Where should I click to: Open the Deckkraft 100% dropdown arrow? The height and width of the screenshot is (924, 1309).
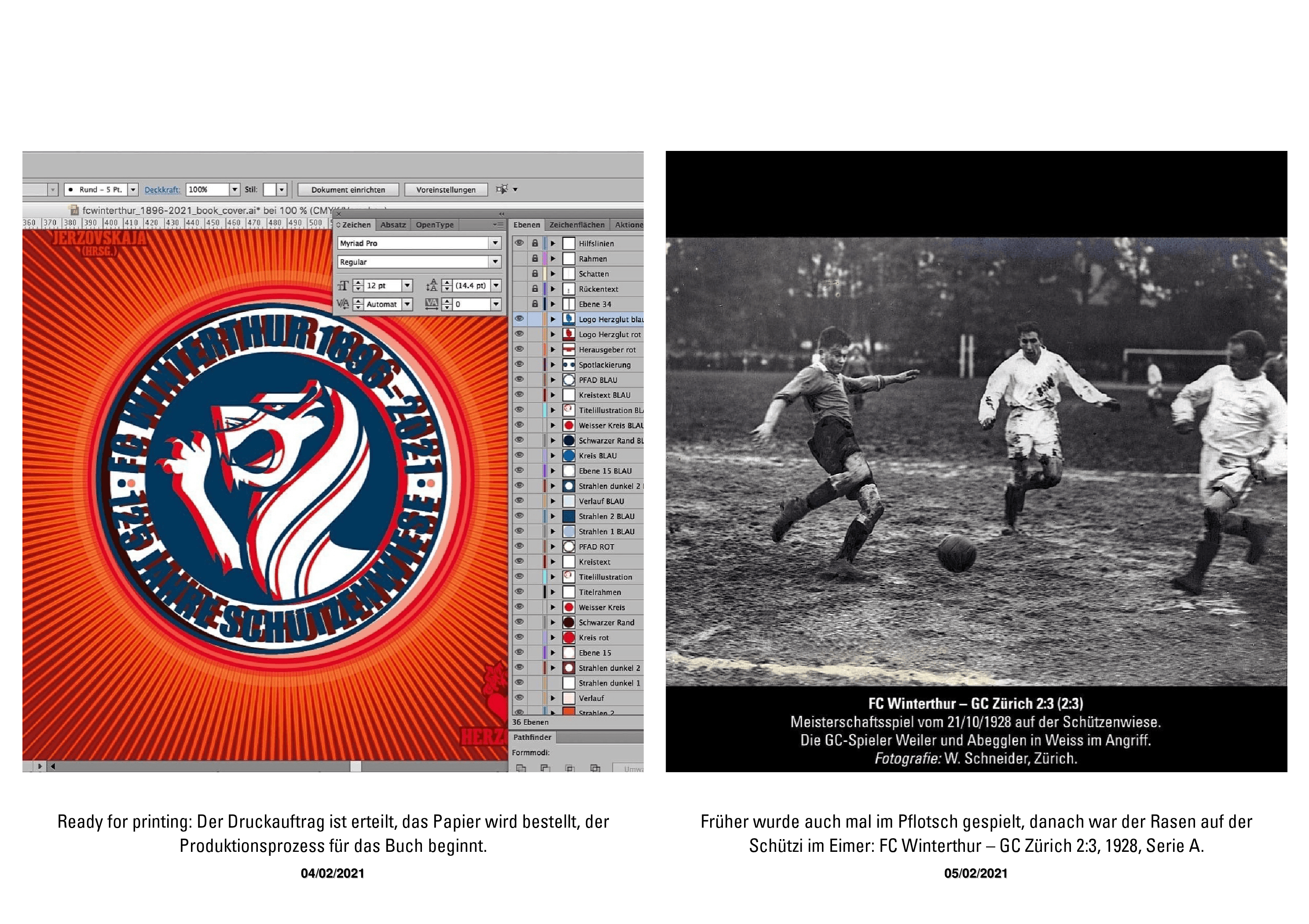pyautogui.click(x=235, y=189)
